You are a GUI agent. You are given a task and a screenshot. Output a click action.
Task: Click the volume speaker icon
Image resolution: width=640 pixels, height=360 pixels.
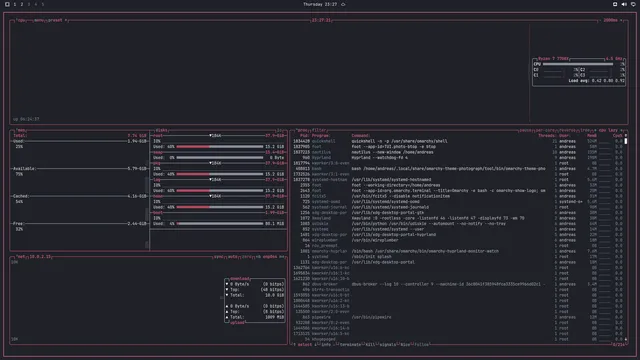[x=624, y=4]
